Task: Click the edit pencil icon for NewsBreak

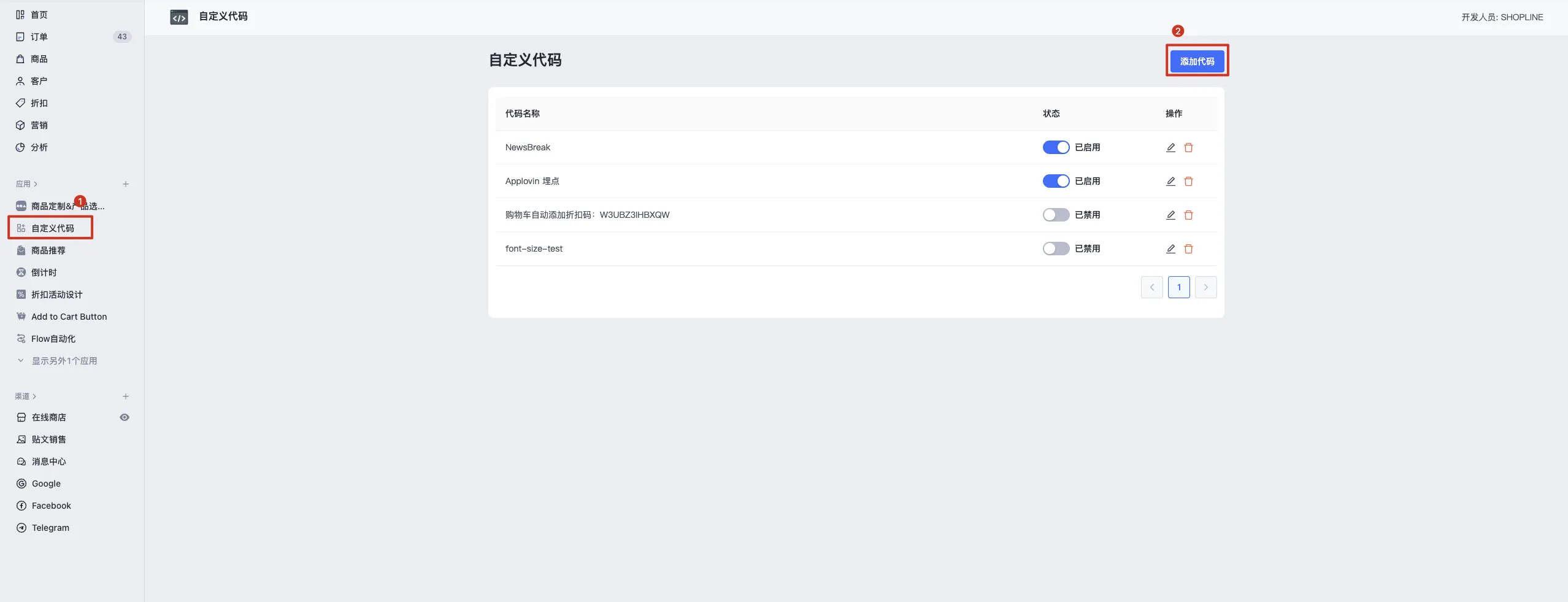Action: point(1170,147)
